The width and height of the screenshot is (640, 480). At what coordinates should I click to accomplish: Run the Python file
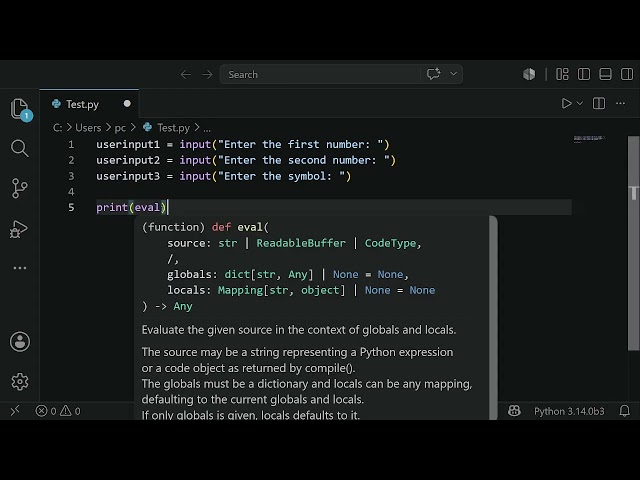[x=566, y=103]
